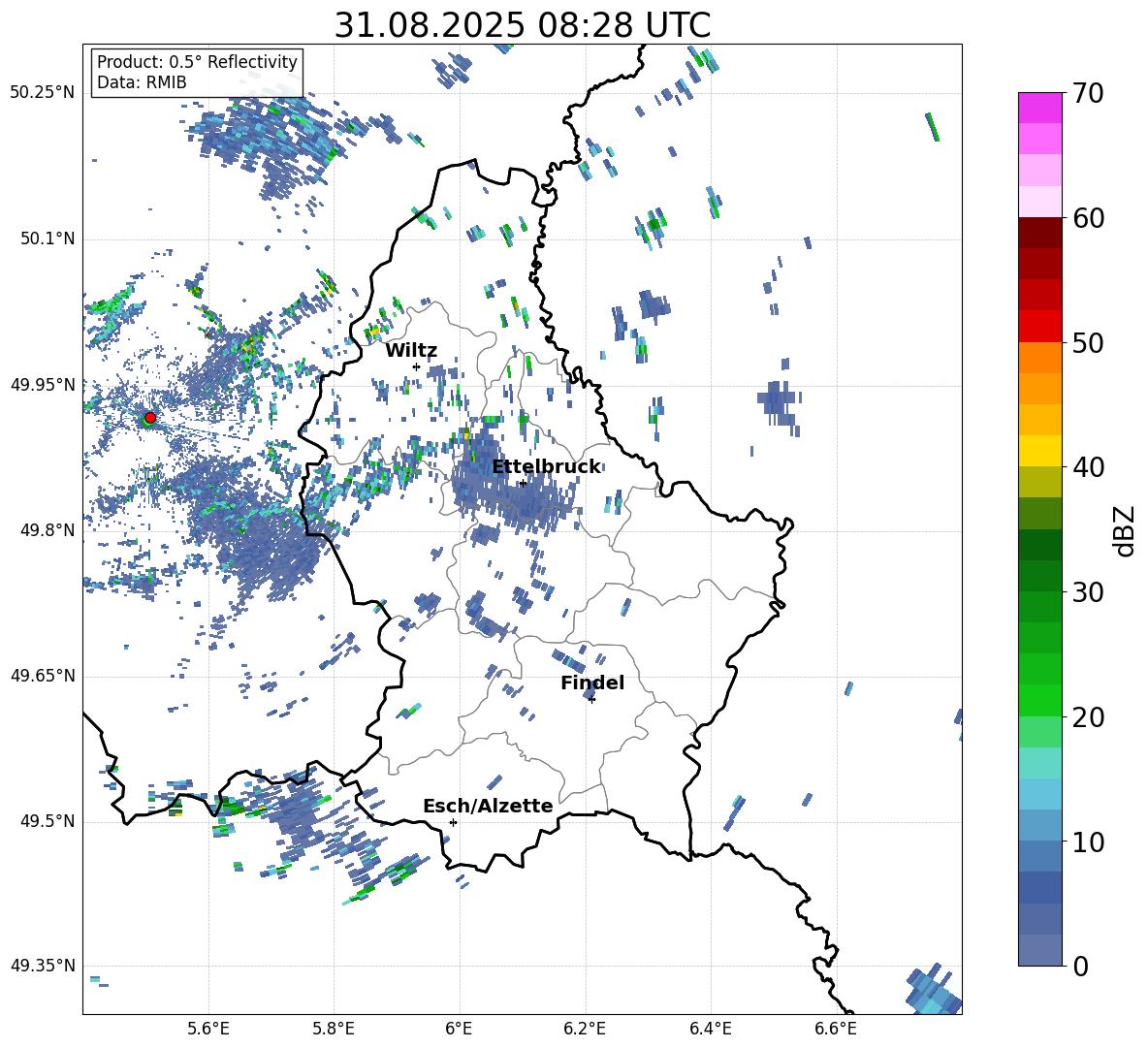Click the 5.8°E longitude label
Screen dimensions: 1148x1048
point(334,1029)
